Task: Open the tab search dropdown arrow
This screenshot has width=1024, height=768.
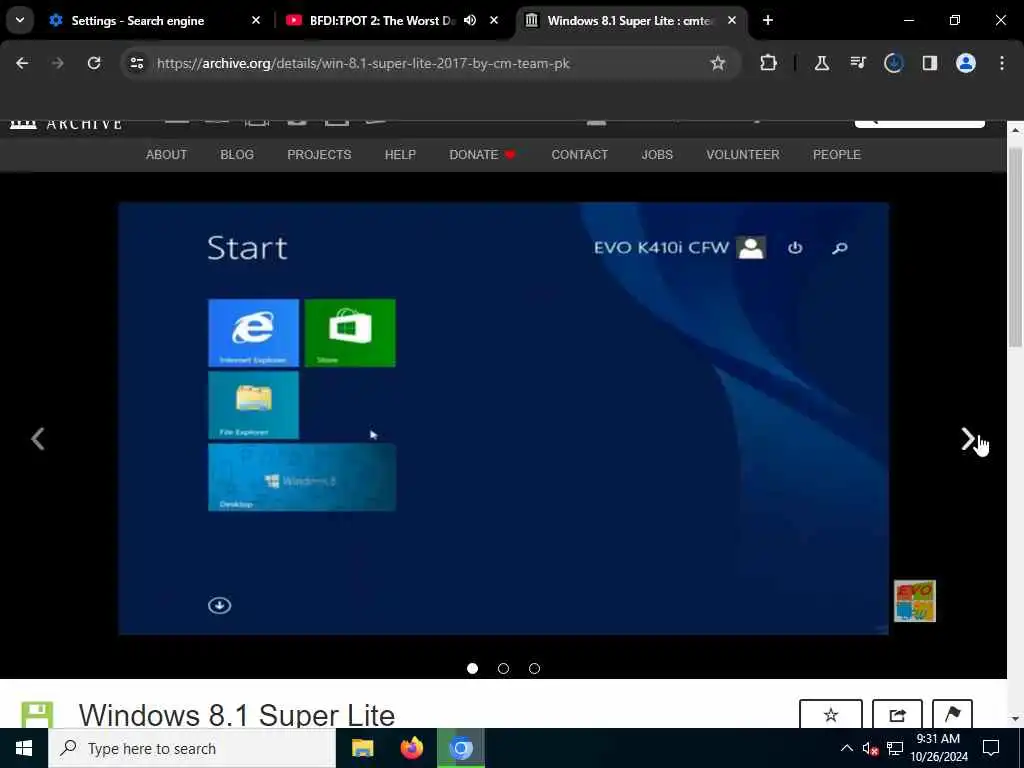Action: click(20, 20)
